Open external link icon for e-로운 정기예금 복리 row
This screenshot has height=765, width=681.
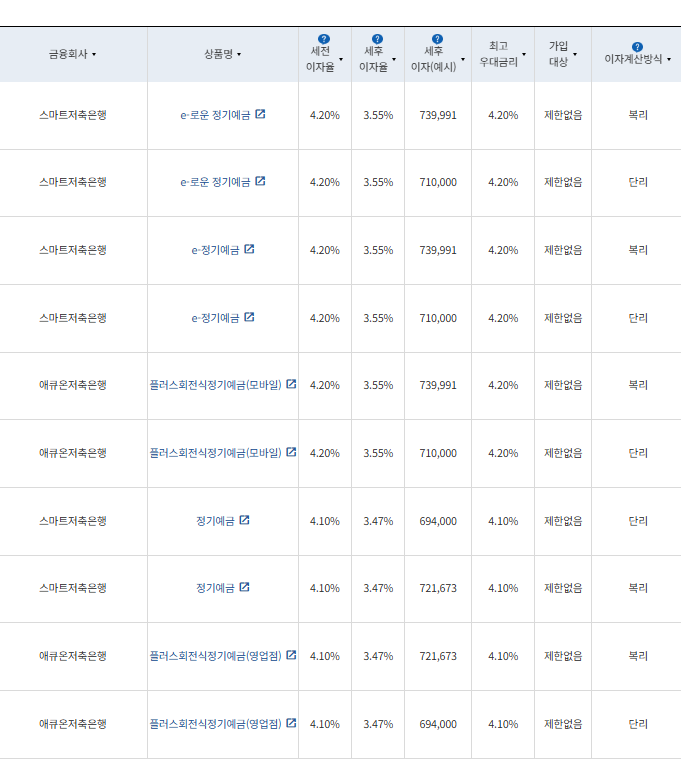click(260, 114)
